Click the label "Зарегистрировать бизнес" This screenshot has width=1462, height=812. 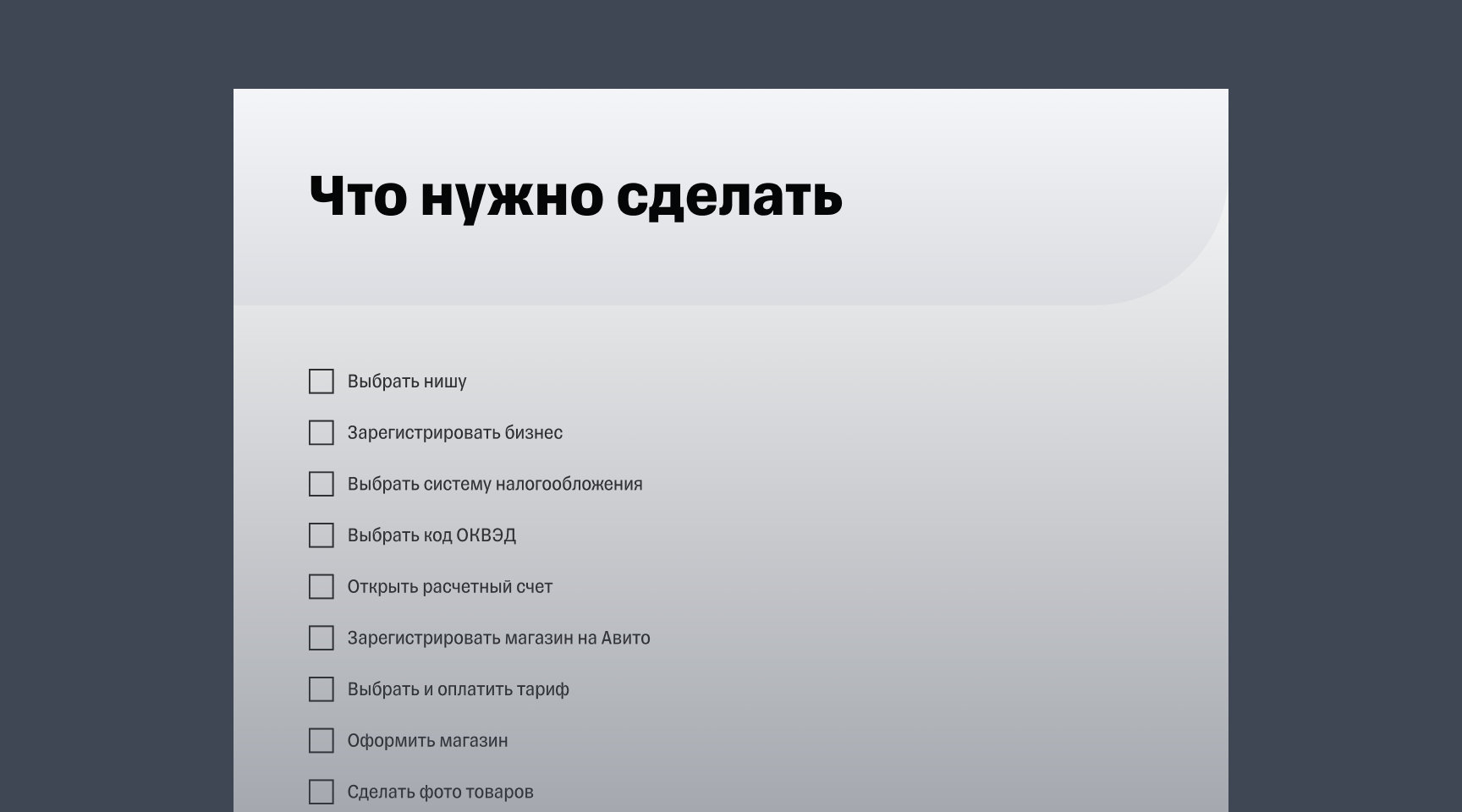pos(456,433)
